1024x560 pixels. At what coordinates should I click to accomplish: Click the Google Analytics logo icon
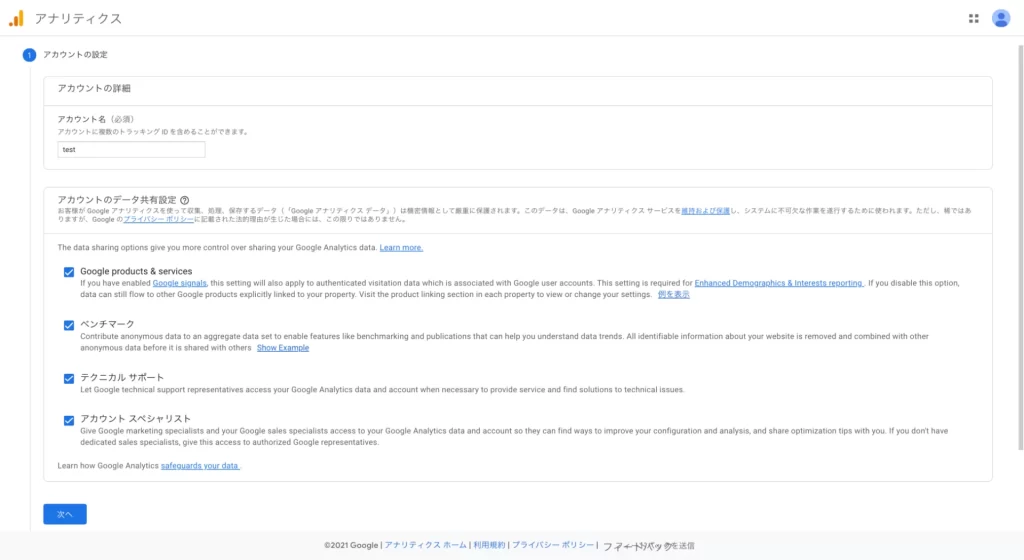16,18
